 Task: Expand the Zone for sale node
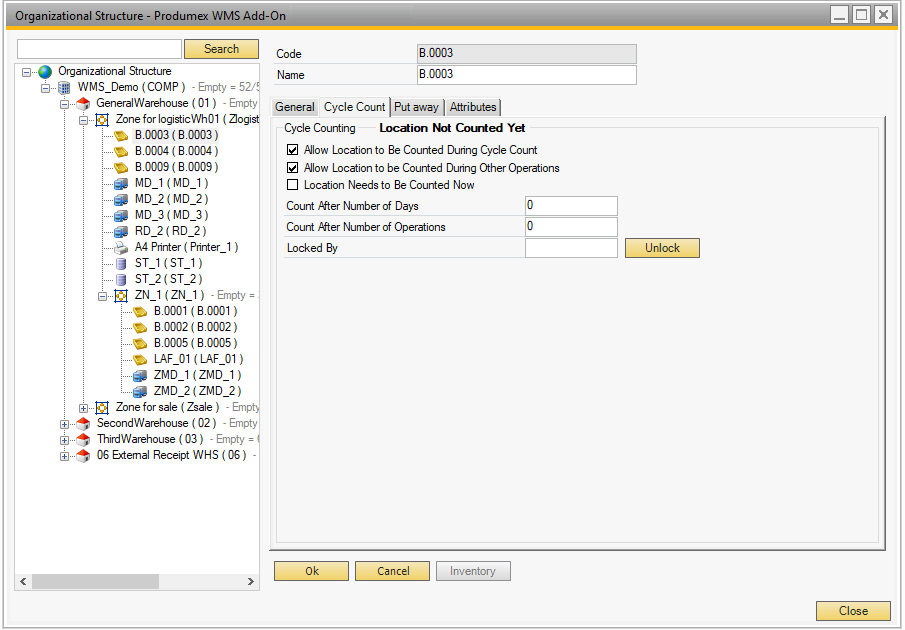point(84,407)
